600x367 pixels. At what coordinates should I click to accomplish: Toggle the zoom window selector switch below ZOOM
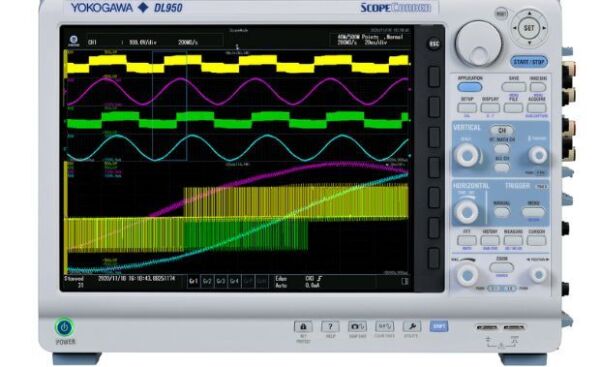[x=502, y=288]
